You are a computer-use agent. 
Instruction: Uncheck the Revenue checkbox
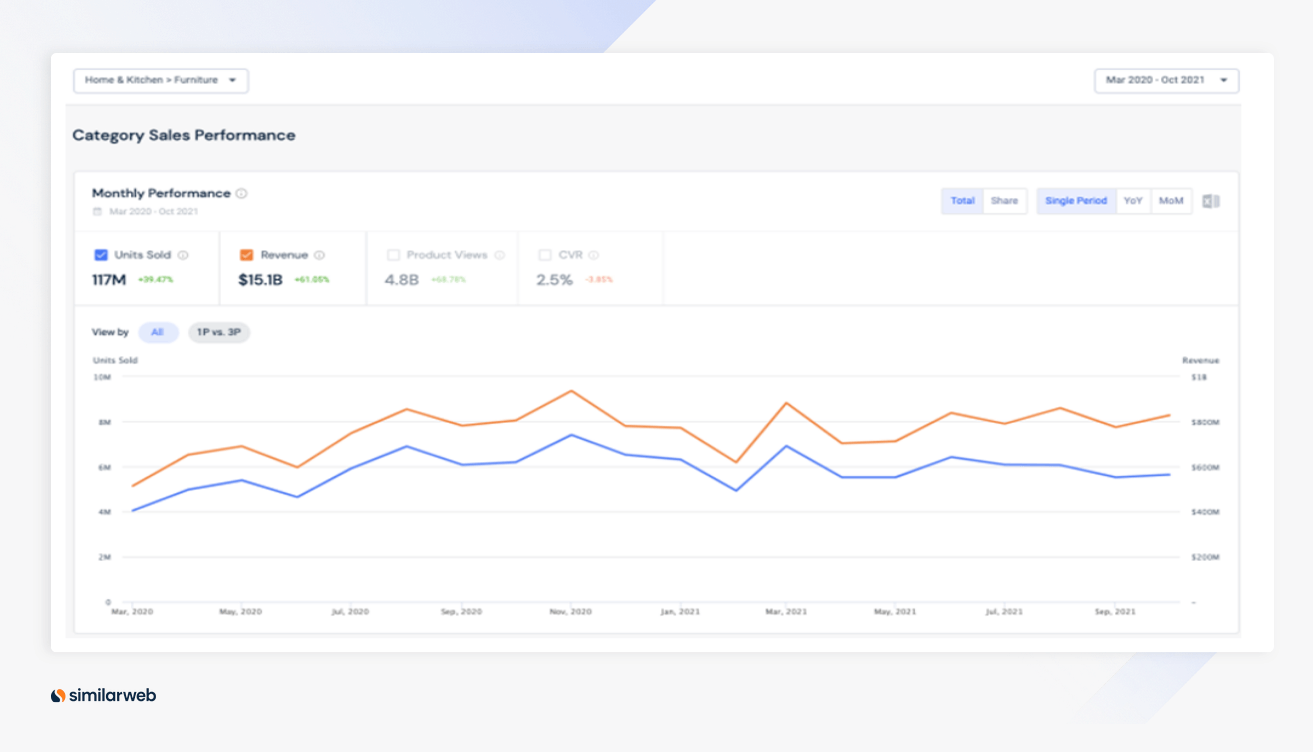pos(246,255)
